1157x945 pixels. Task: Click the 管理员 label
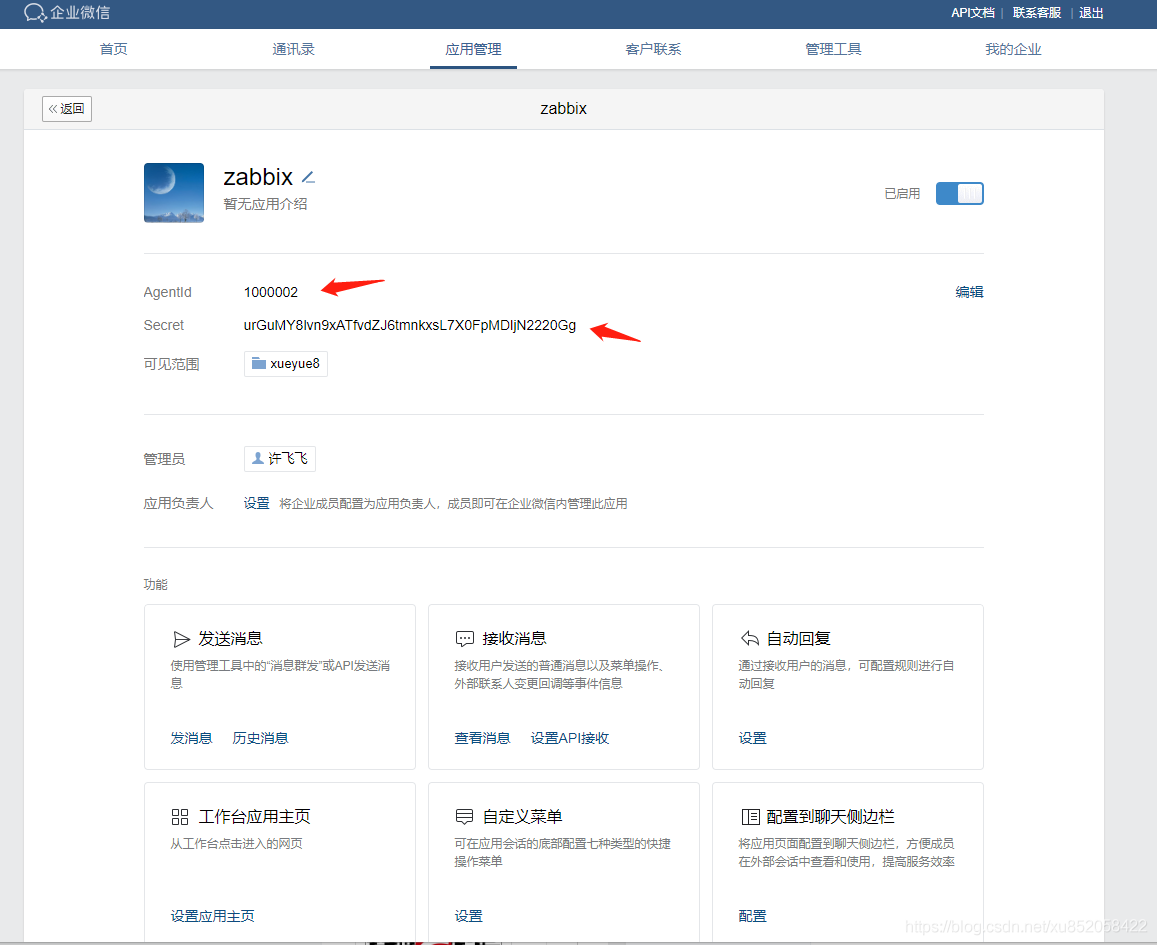tap(164, 459)
